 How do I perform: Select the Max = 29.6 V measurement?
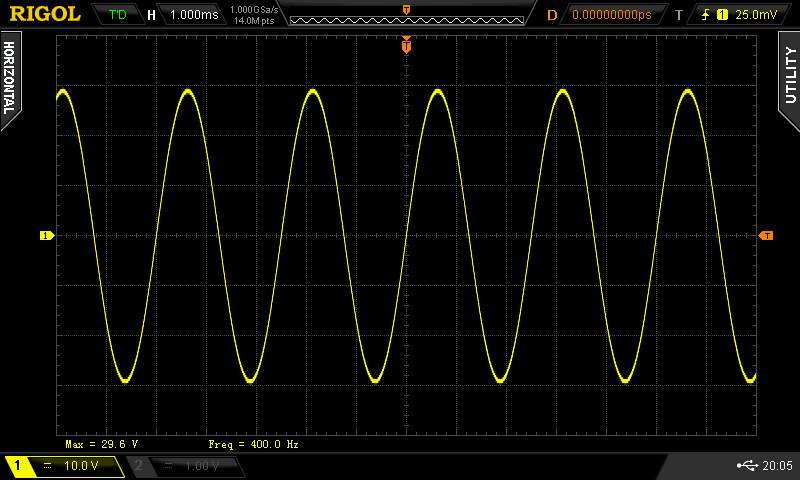(x=101, y=443)
